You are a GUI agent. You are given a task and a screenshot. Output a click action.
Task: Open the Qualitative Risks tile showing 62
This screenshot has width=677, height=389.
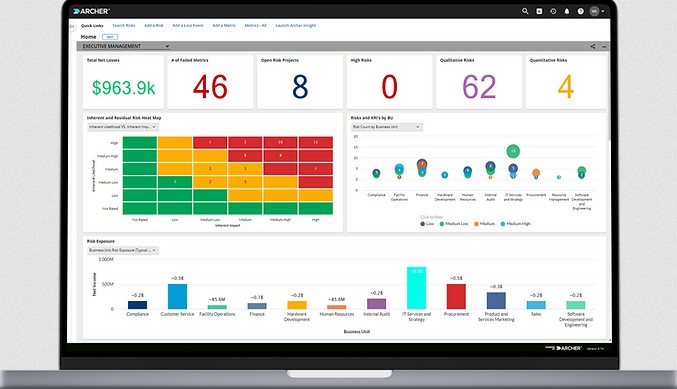pyautogui.click(x=479, y=82)
